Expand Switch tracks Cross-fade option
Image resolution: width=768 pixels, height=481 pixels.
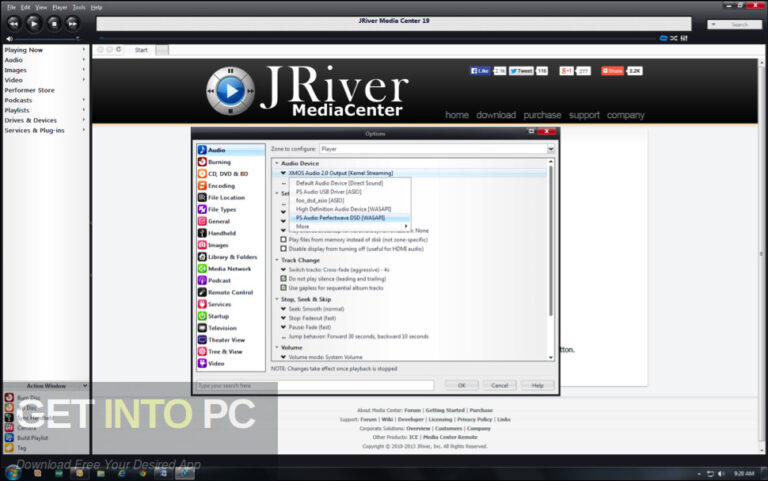(x=283, y=269)
